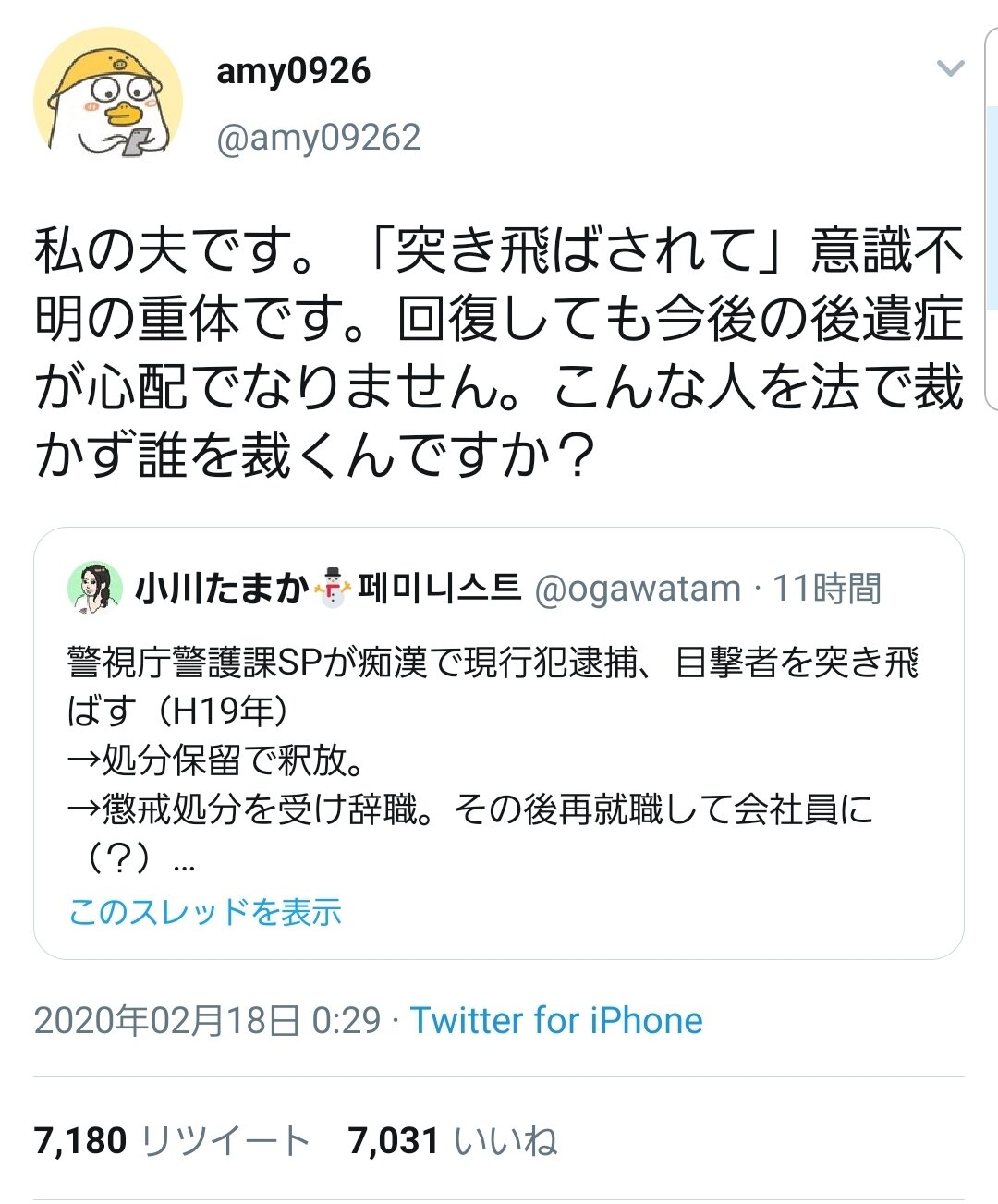This screenshot has height=1204, width=998.
Task: Click the snowman emoji in quoted name
Action: pos(333,588)
